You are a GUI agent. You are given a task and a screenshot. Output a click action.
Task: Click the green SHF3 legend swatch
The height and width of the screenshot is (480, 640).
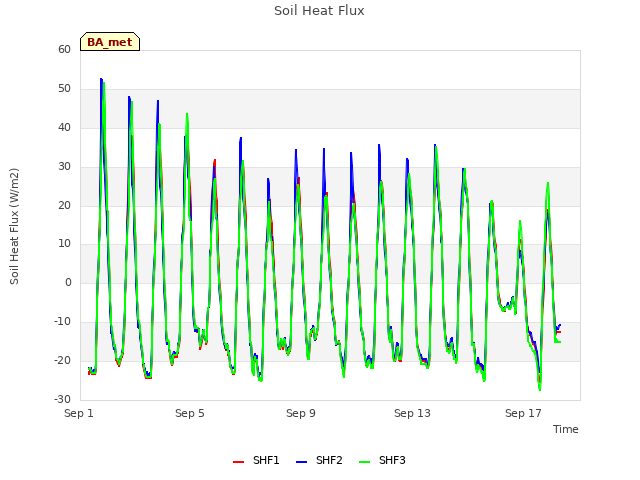pos(364,462)
